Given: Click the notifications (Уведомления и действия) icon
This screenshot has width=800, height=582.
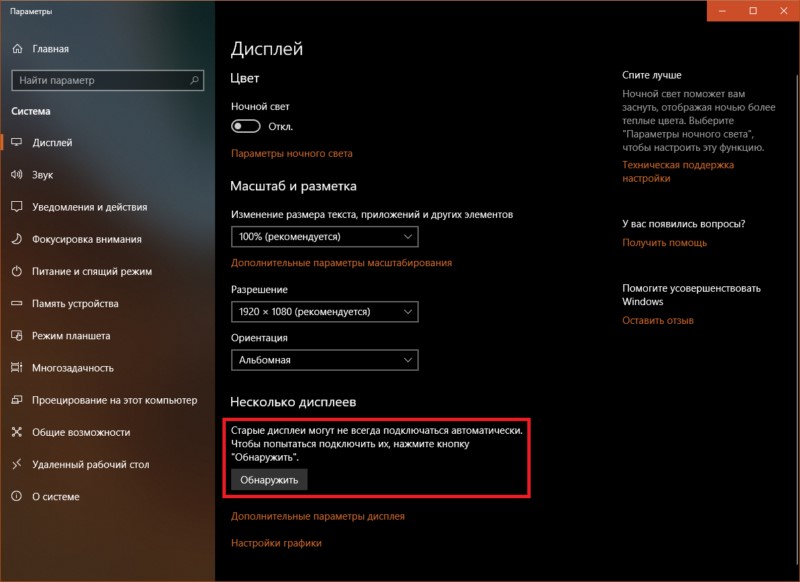Looking at the screenshot, I should [17, 207].
